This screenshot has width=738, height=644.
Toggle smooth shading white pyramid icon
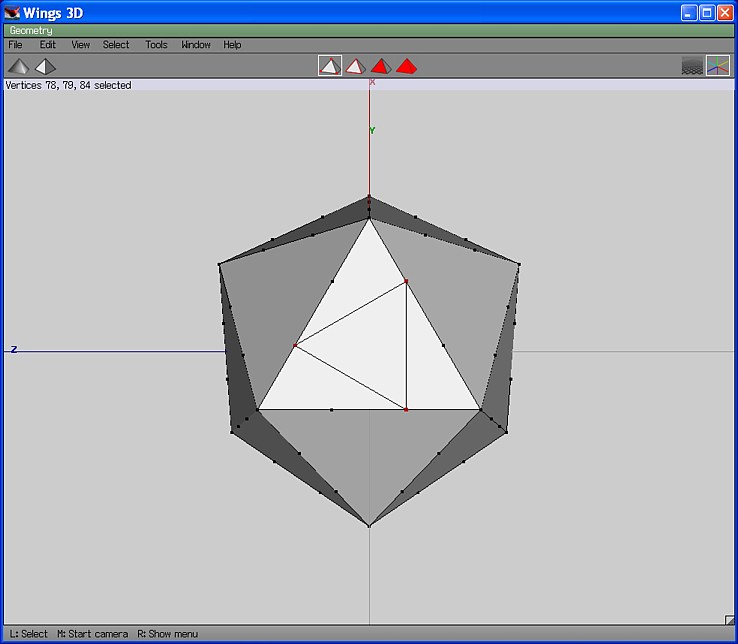[x=45, y=66]
